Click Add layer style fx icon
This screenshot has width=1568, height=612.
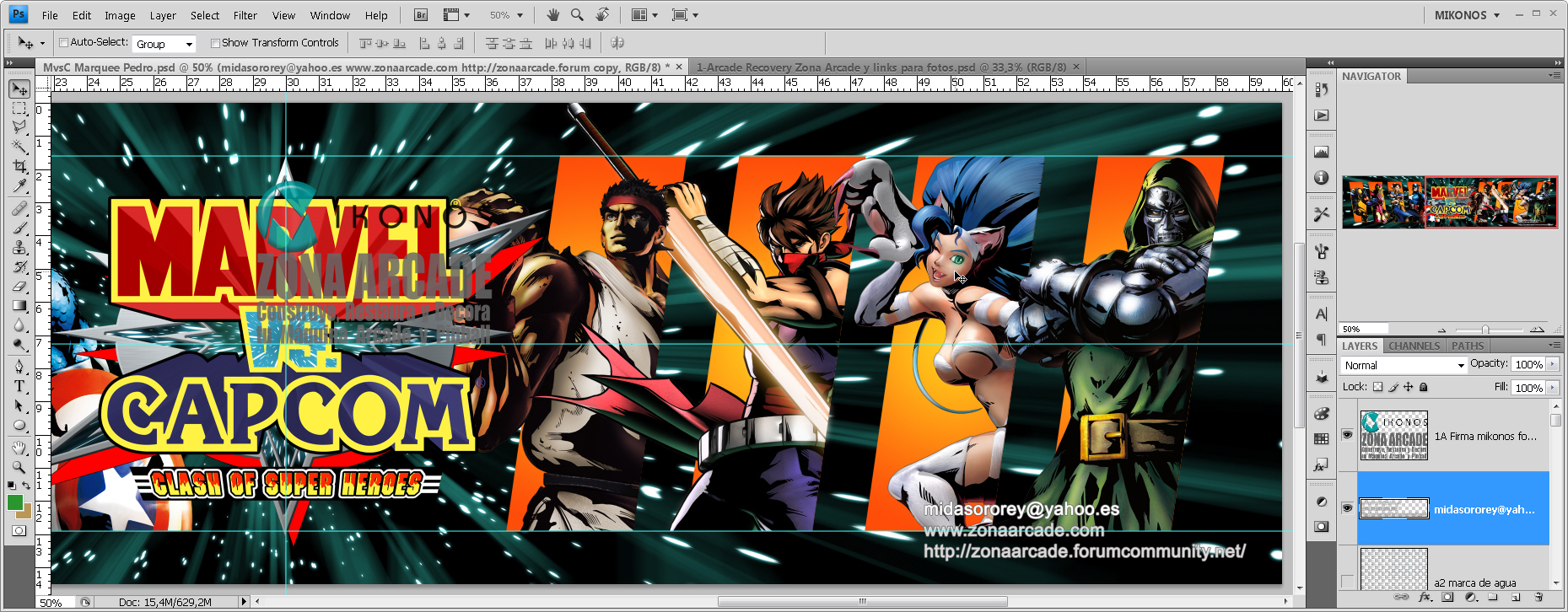(x=1425, y=597)
